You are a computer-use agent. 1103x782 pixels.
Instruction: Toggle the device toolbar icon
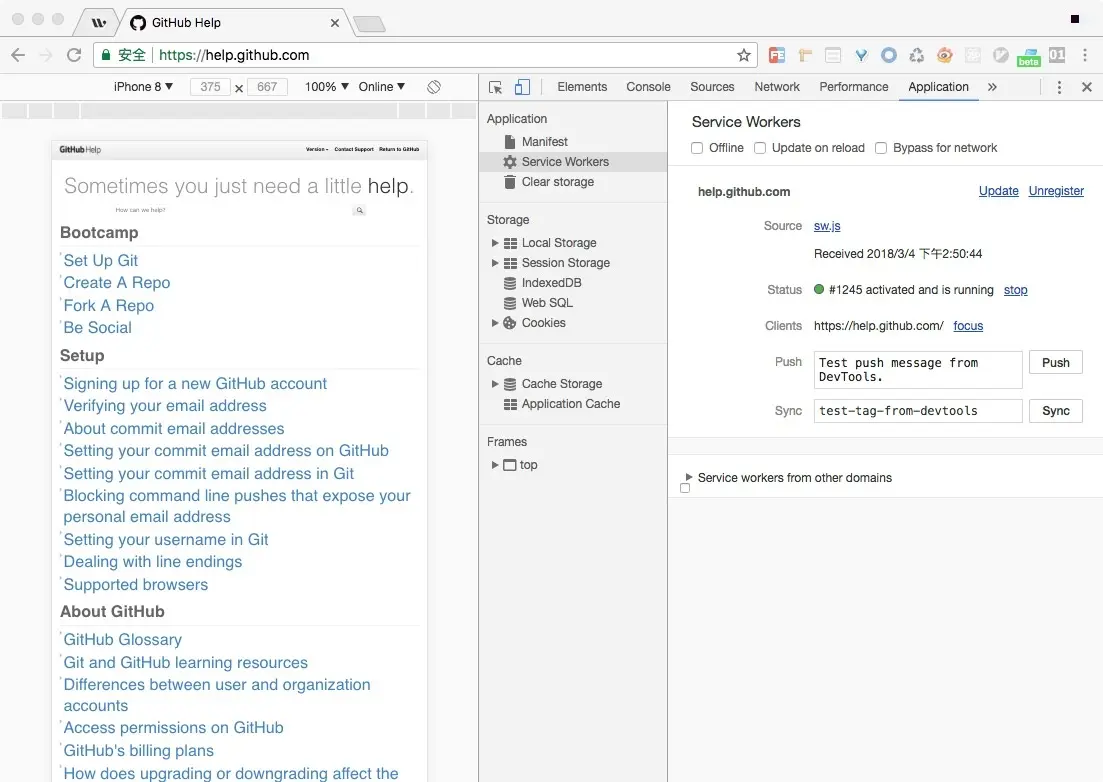[522, 87]
